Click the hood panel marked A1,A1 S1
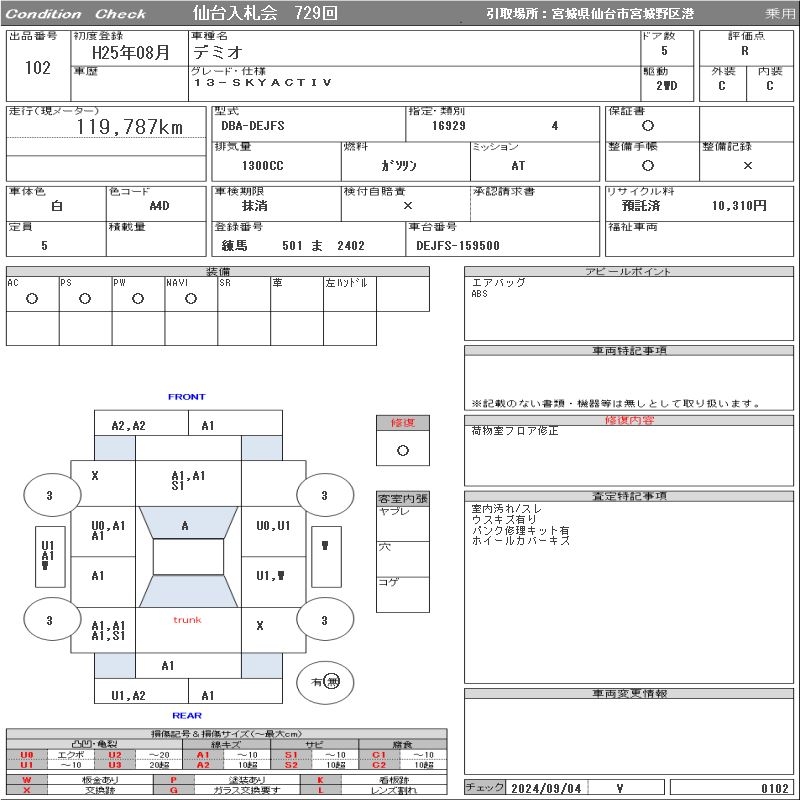 (188, 481)
